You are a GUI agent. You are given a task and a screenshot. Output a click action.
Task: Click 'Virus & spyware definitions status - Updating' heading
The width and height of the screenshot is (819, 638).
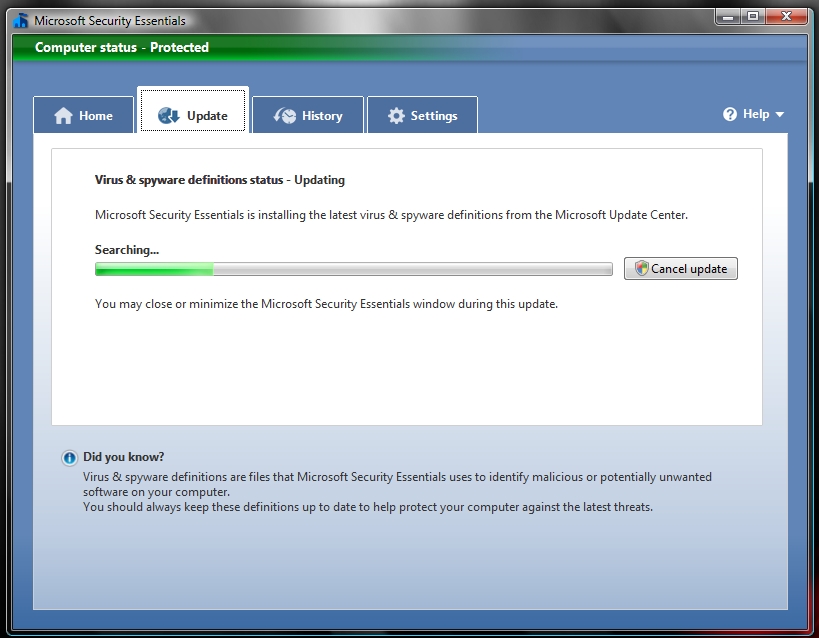click(x=219, y=180)
